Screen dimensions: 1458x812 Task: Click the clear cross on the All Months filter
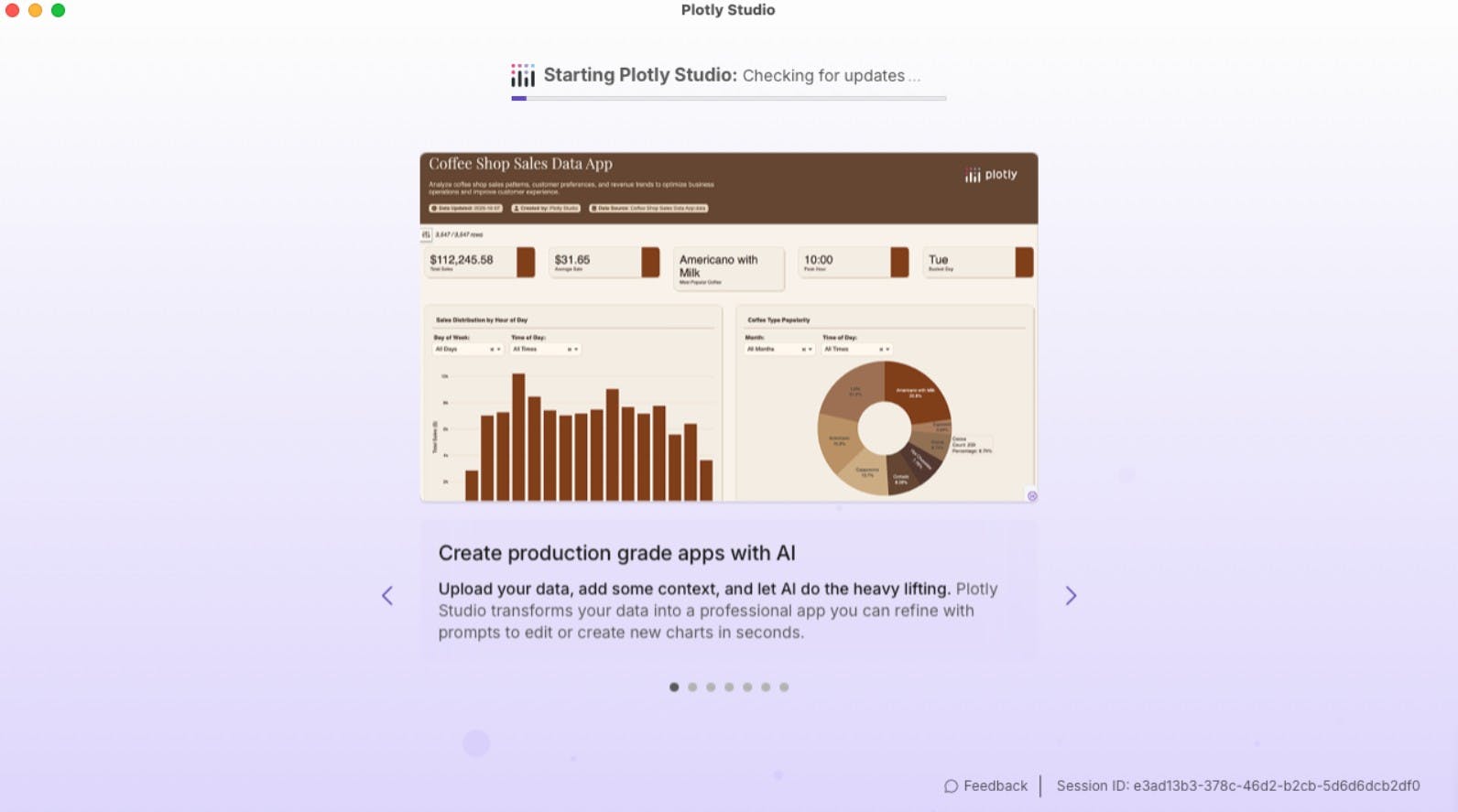click(x=804, y=349)
